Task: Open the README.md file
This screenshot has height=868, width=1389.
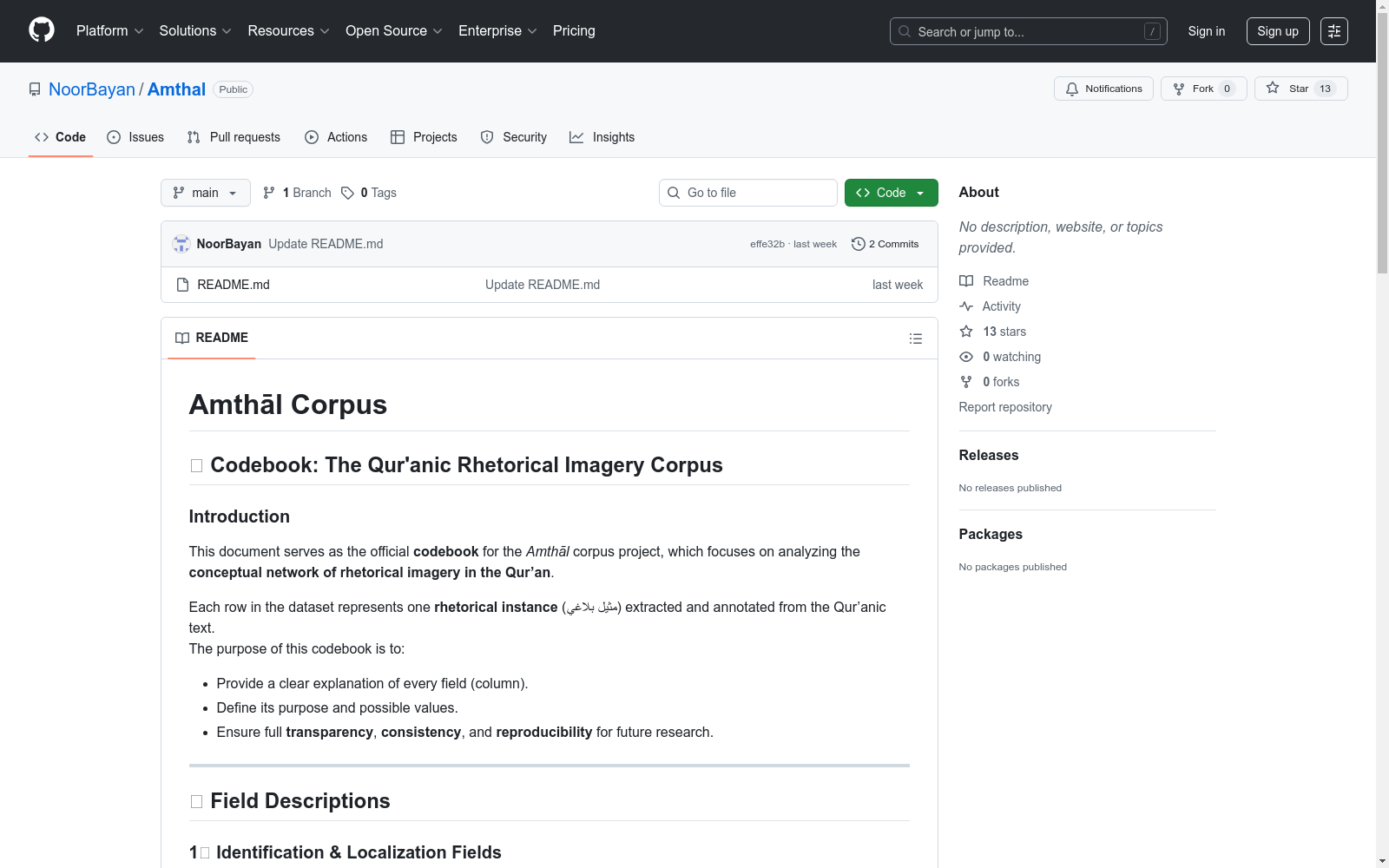Action: coord(234,285)
